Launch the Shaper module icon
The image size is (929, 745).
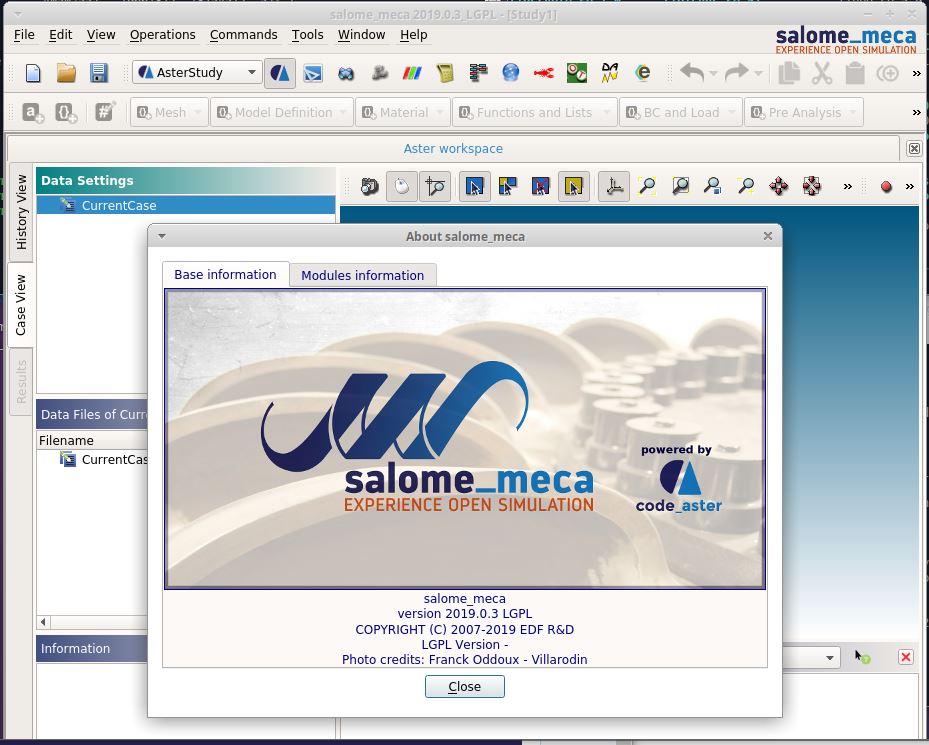point(313,73)
